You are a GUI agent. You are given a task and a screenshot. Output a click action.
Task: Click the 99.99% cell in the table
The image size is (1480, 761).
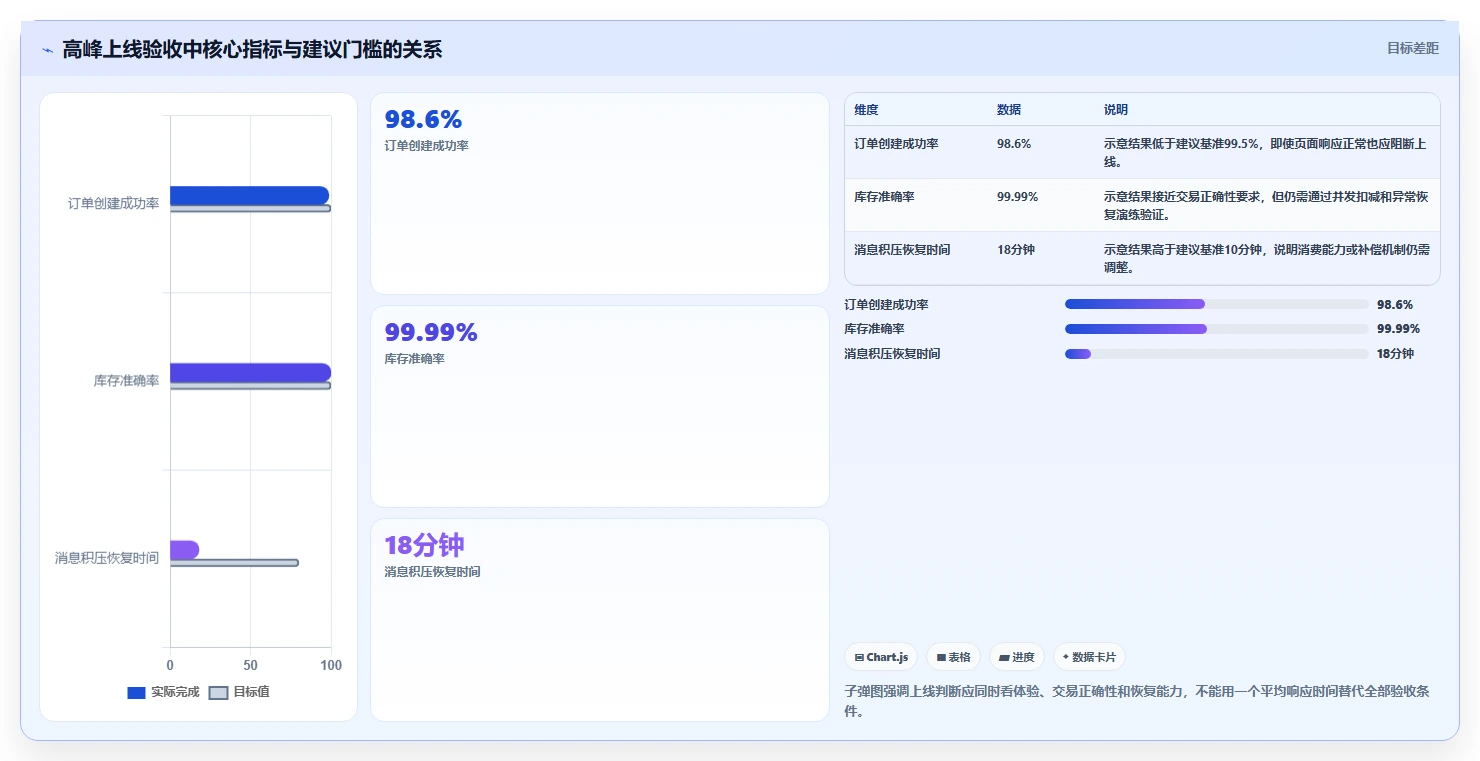coord(1017,197)
